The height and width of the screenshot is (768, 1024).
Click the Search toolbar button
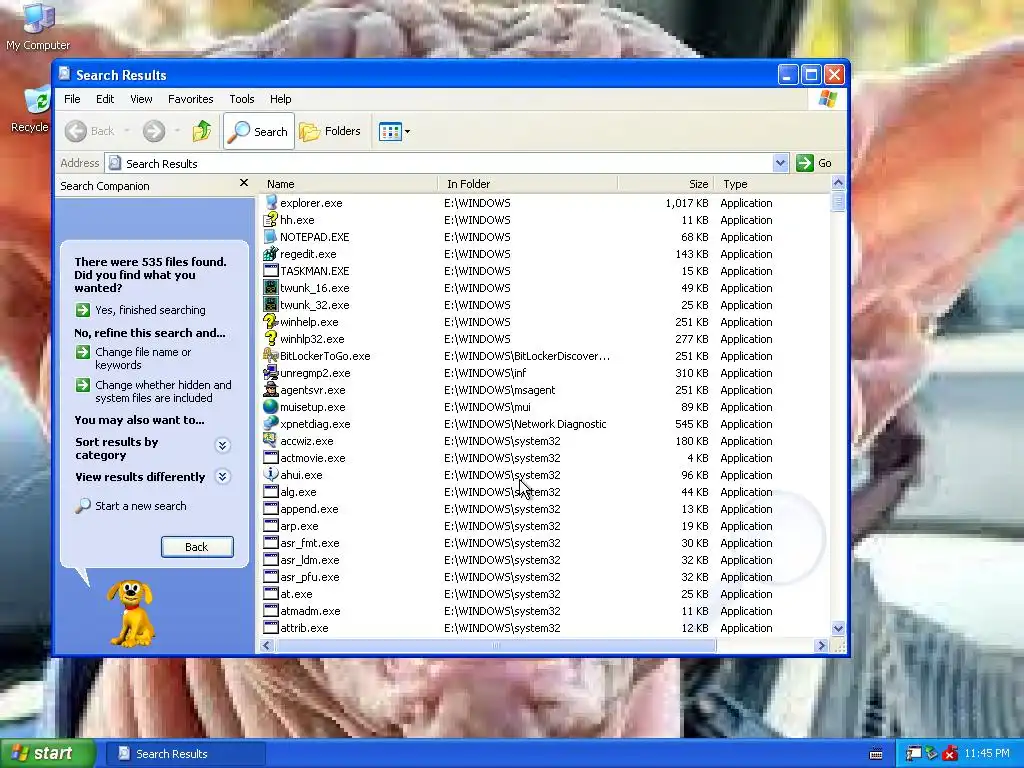259,131
